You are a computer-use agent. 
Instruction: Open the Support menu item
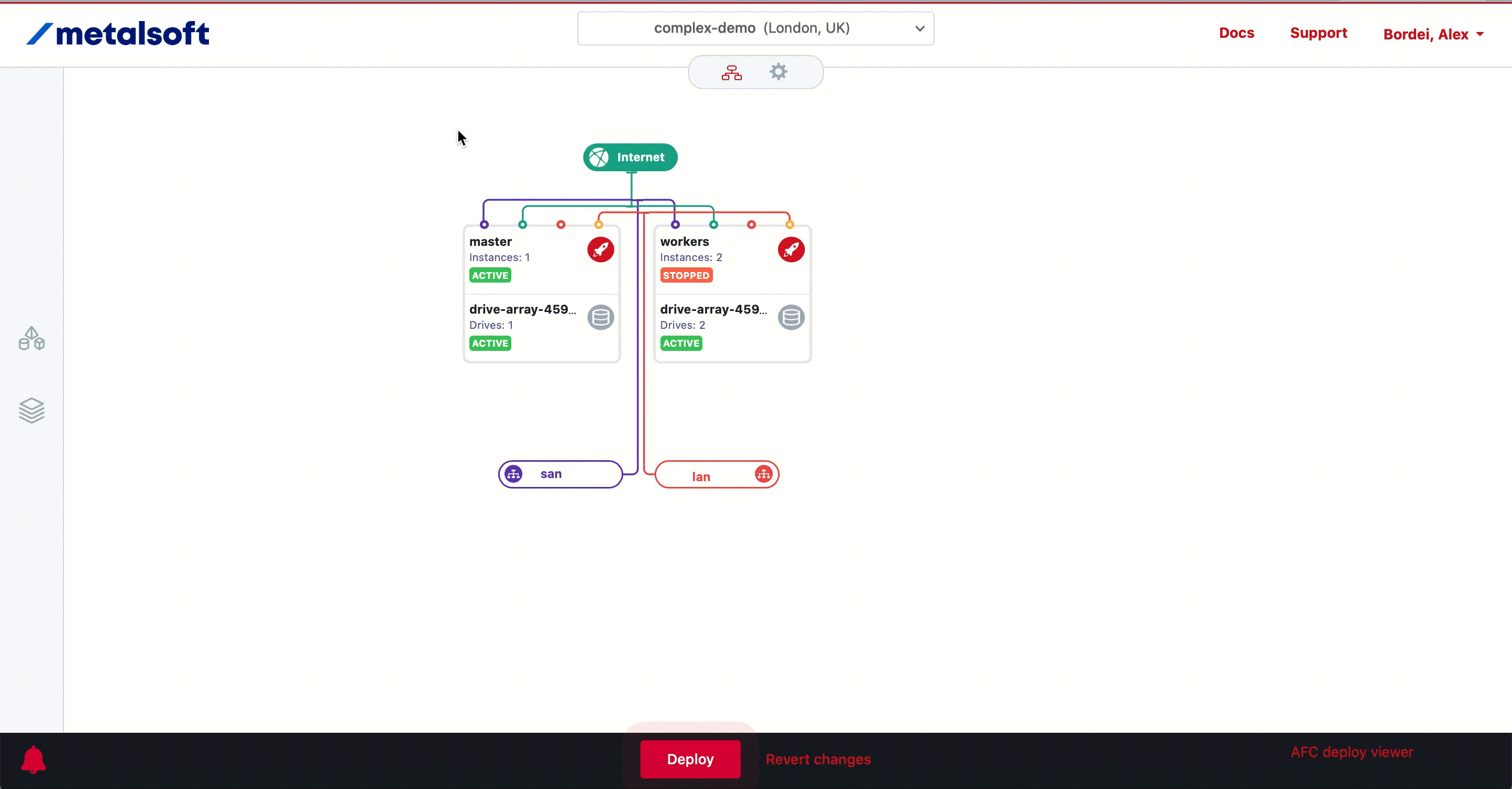1318,33
